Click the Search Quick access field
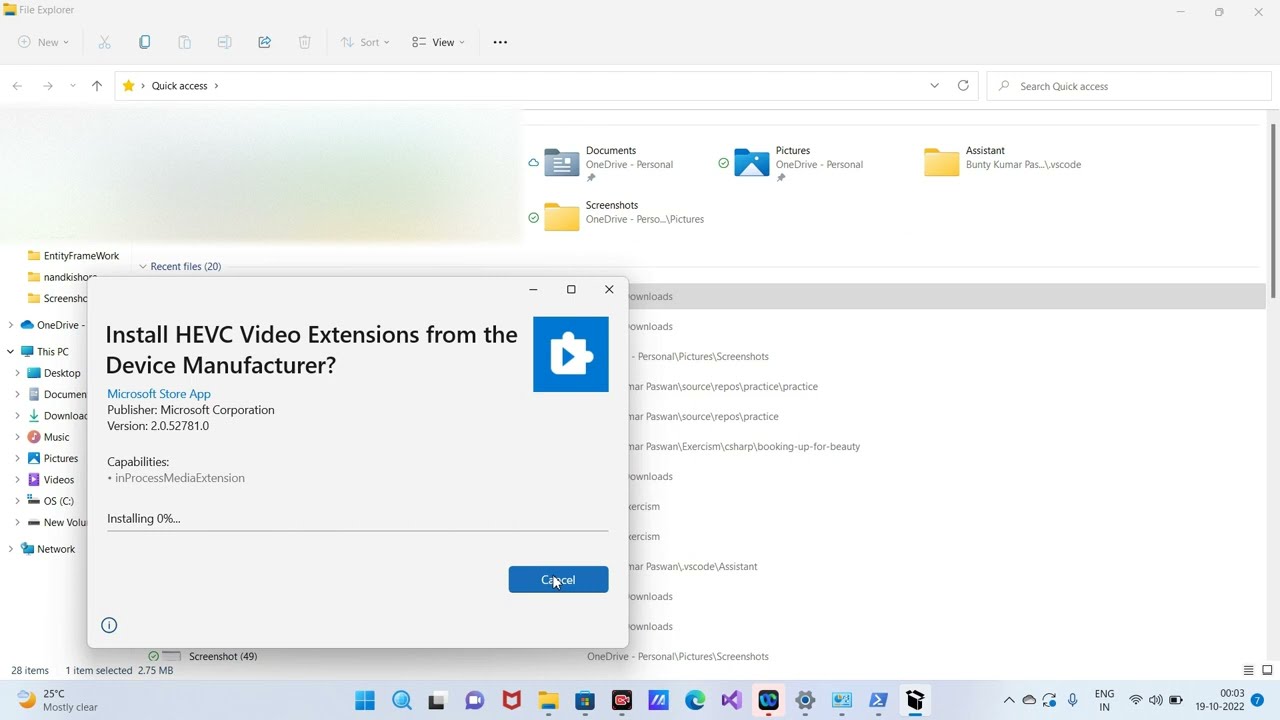This screenshot has height=720, width=1280. point(1129,86)
